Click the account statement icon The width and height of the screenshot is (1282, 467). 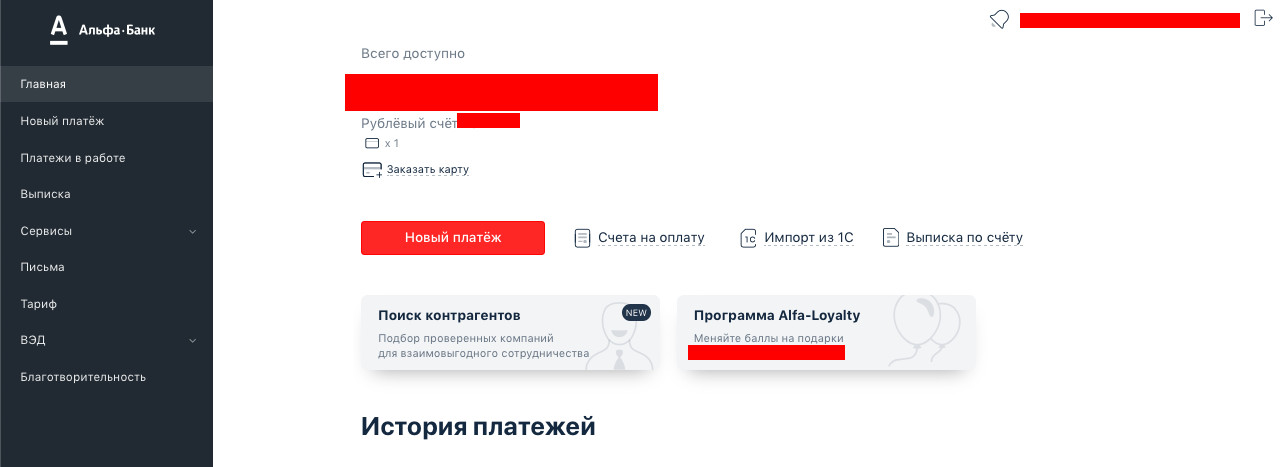(891, 238)
